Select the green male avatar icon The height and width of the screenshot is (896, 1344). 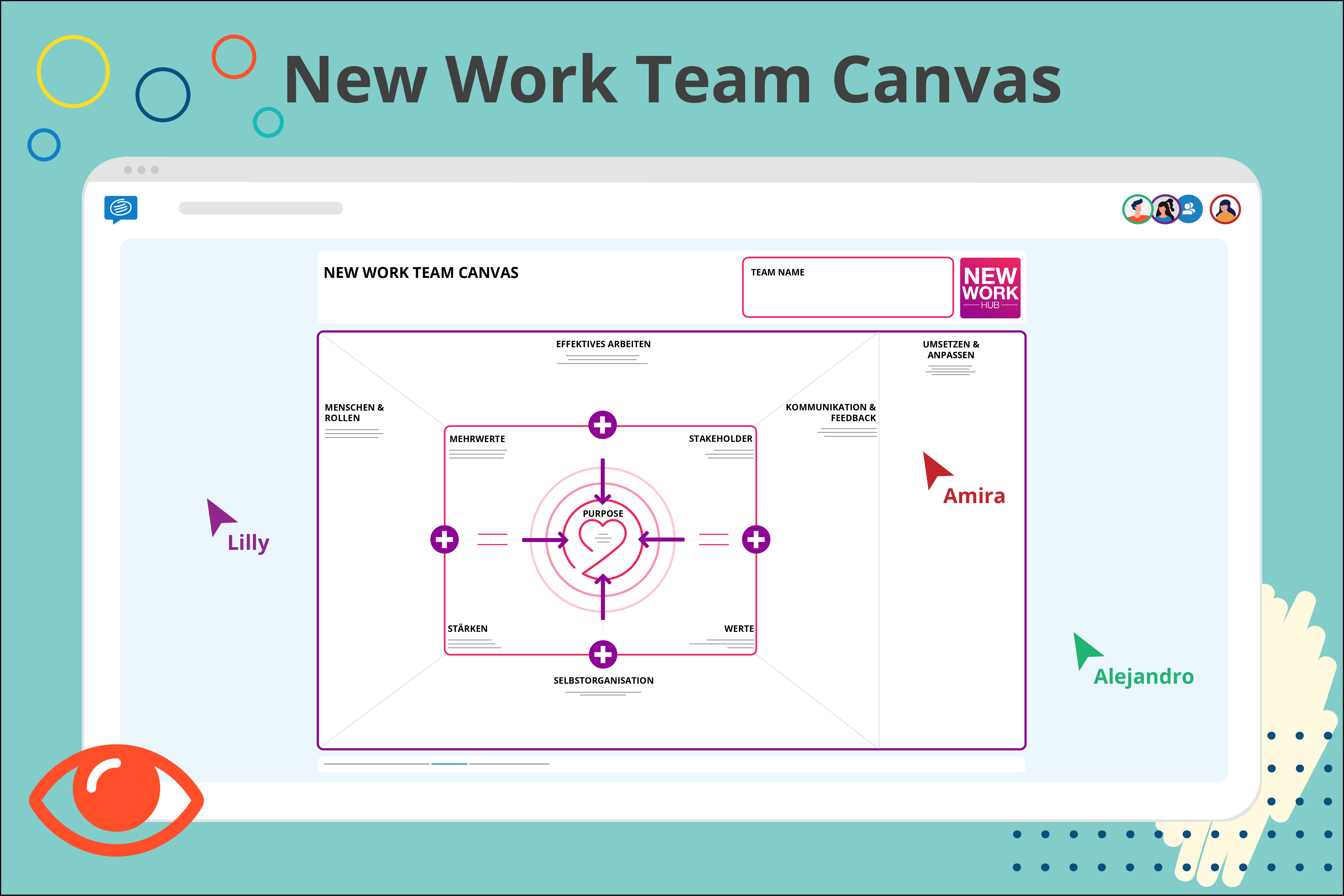point(1137,209)
